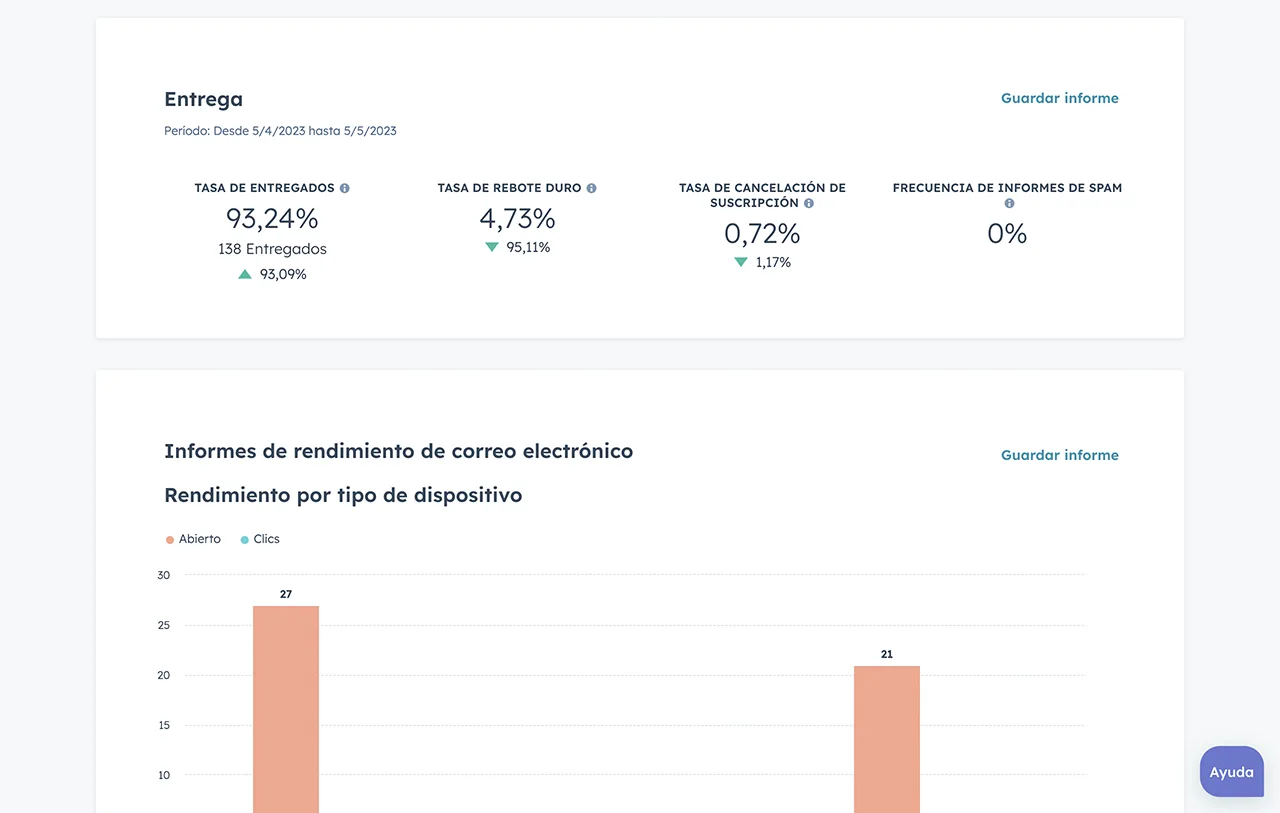
Task: Click info icon next to Tasa de entregados
Action: [x=345, y=188]
